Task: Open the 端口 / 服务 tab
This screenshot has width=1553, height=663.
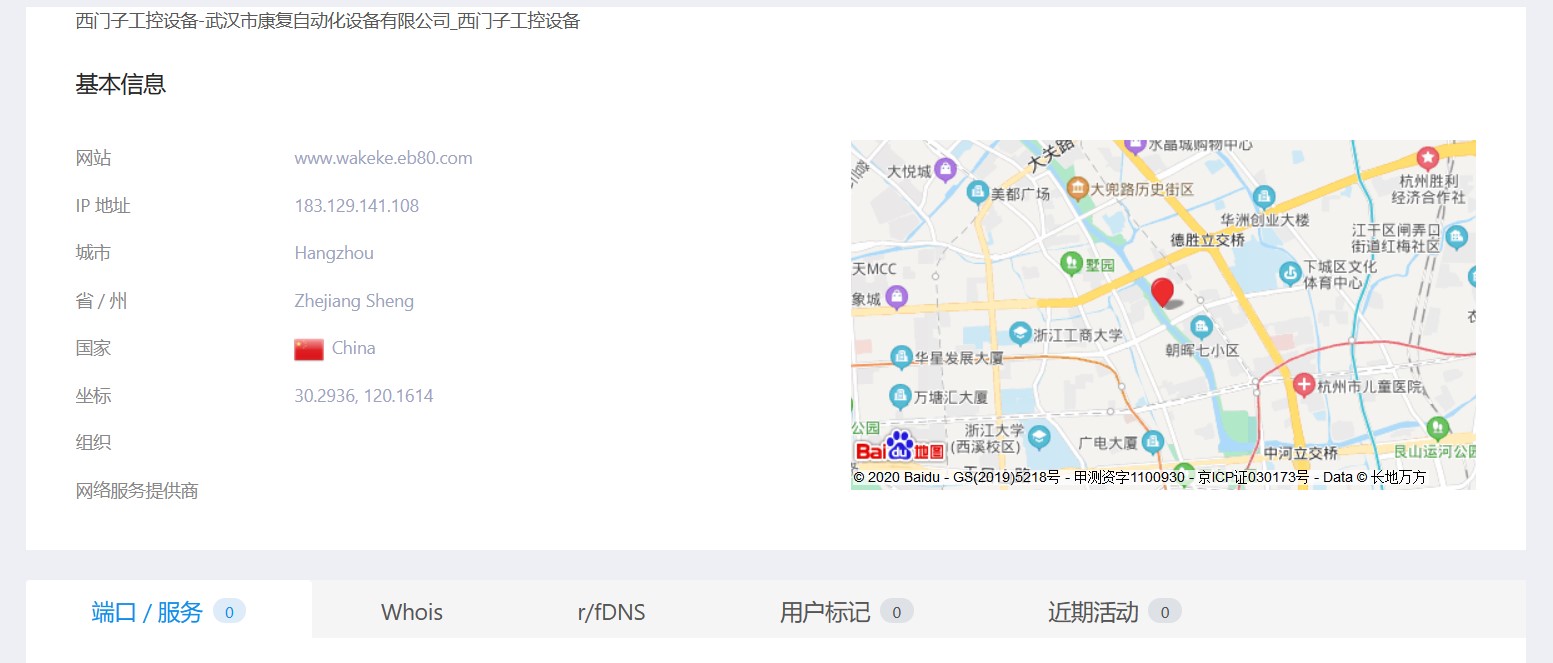Action: 169,611
